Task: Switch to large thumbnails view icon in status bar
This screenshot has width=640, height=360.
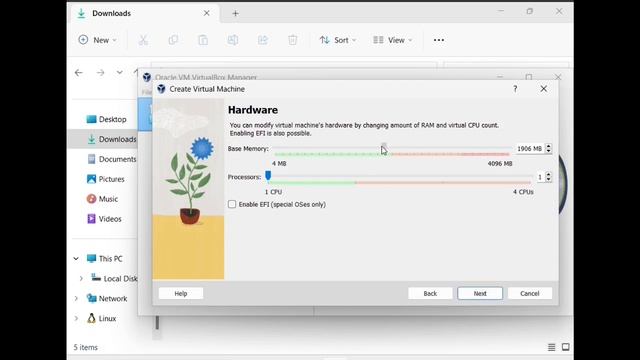Action: pos(565,347)
